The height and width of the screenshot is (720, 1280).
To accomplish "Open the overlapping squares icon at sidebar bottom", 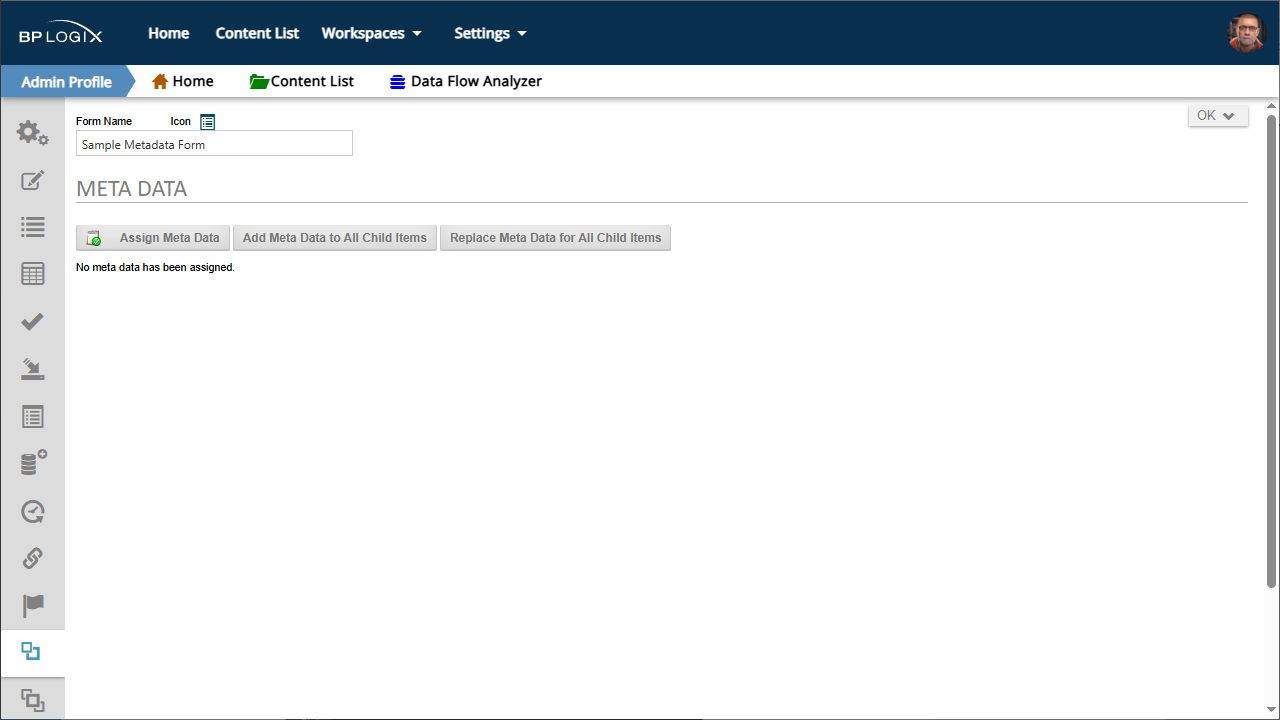I will point(32,700).
